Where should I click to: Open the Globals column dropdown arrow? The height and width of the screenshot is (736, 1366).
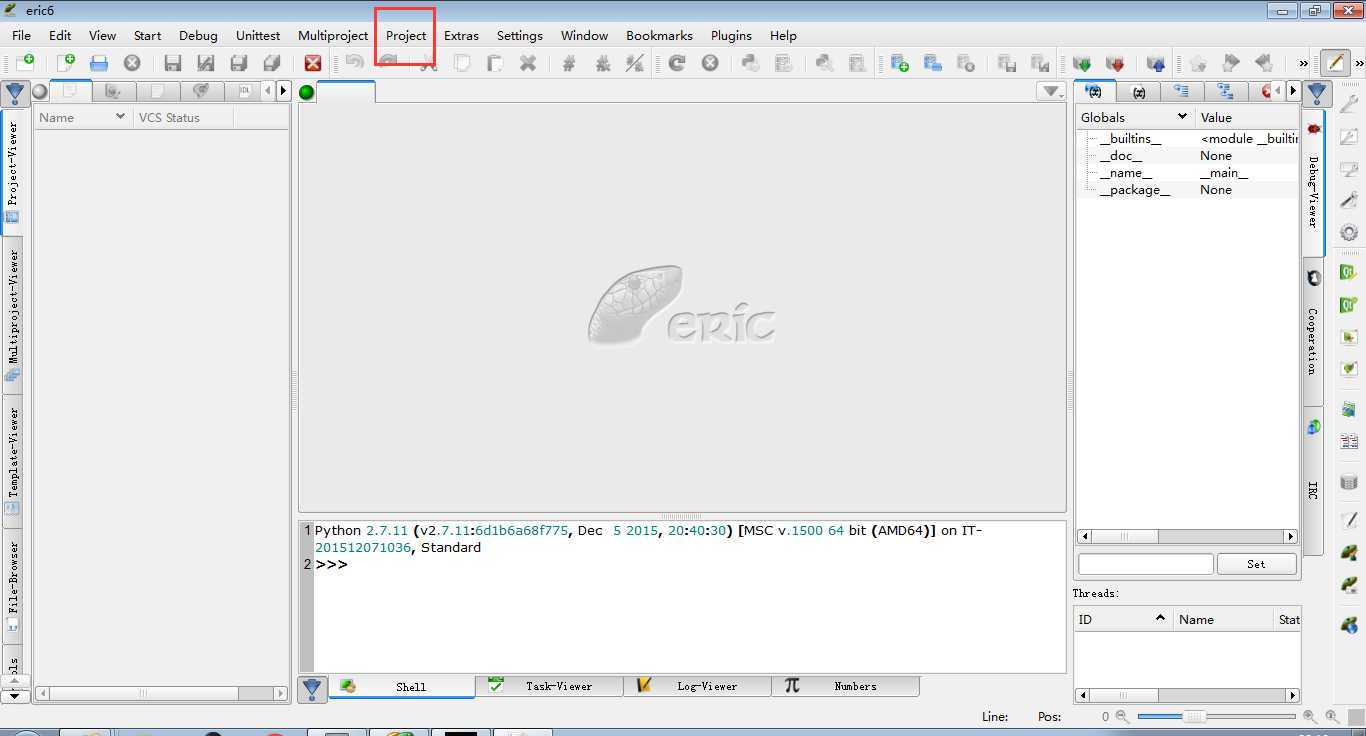tap(1182, 117)
